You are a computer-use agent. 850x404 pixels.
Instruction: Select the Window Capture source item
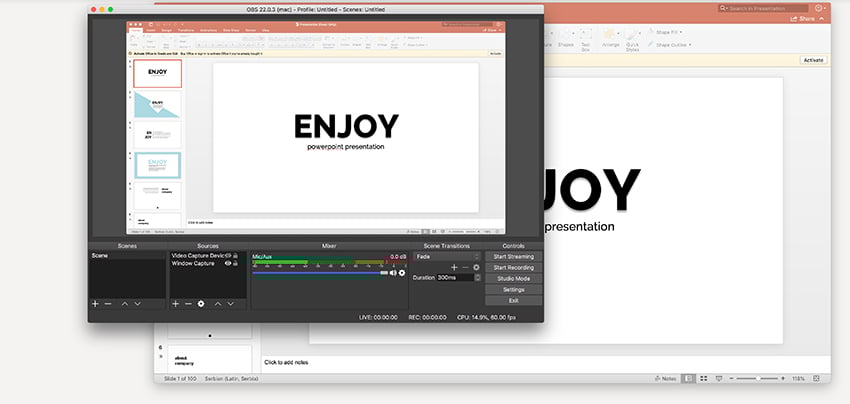tap(195, 263)
